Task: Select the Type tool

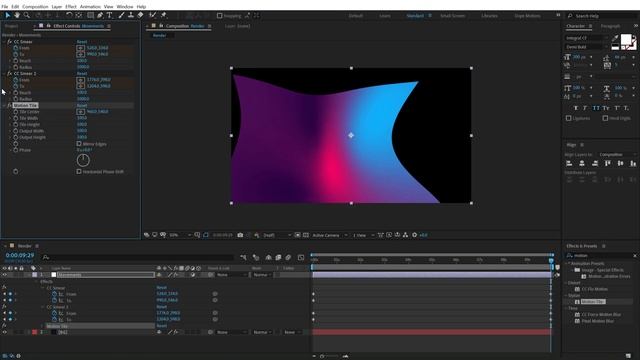Action: click(x=110, y=16)
